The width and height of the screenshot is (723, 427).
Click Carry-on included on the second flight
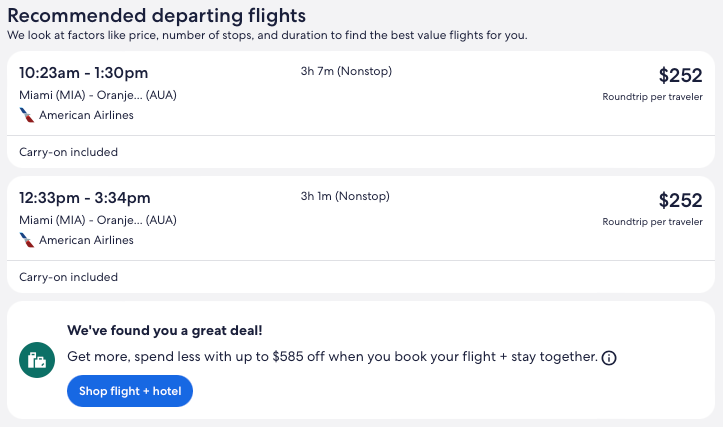68,277
